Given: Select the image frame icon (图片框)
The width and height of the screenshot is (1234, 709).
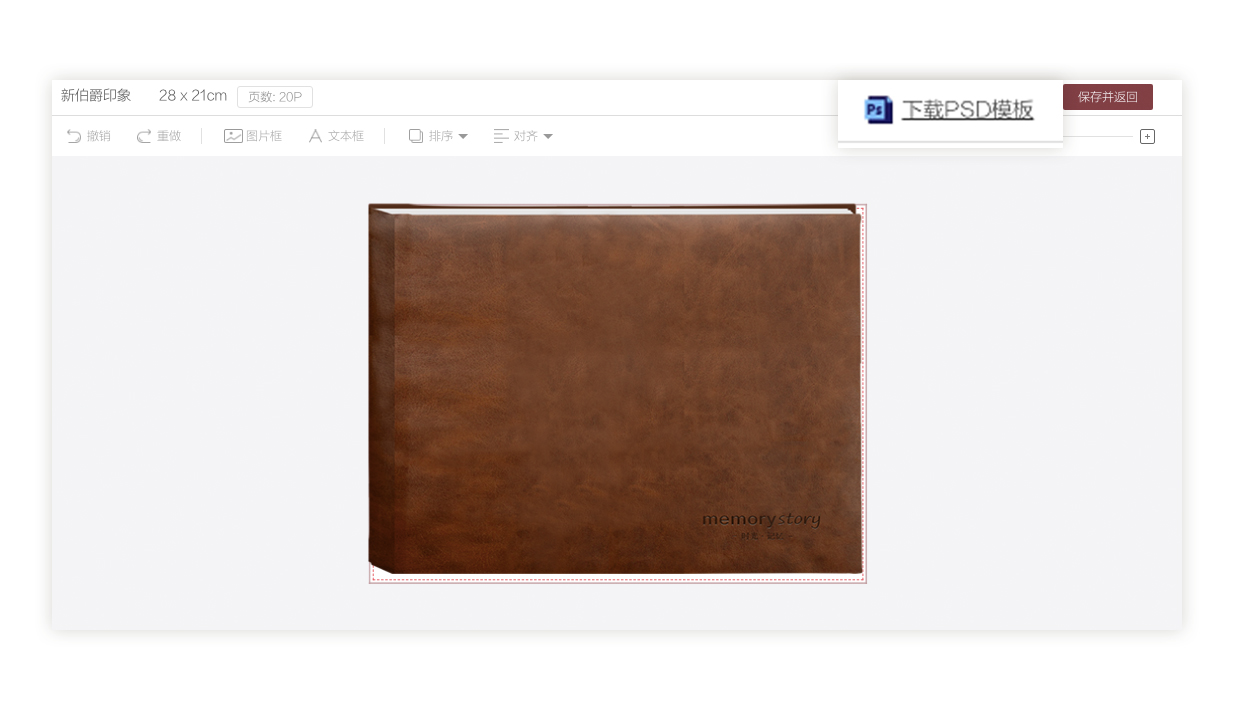Looking at the screenshot, I should coord(233,136).
